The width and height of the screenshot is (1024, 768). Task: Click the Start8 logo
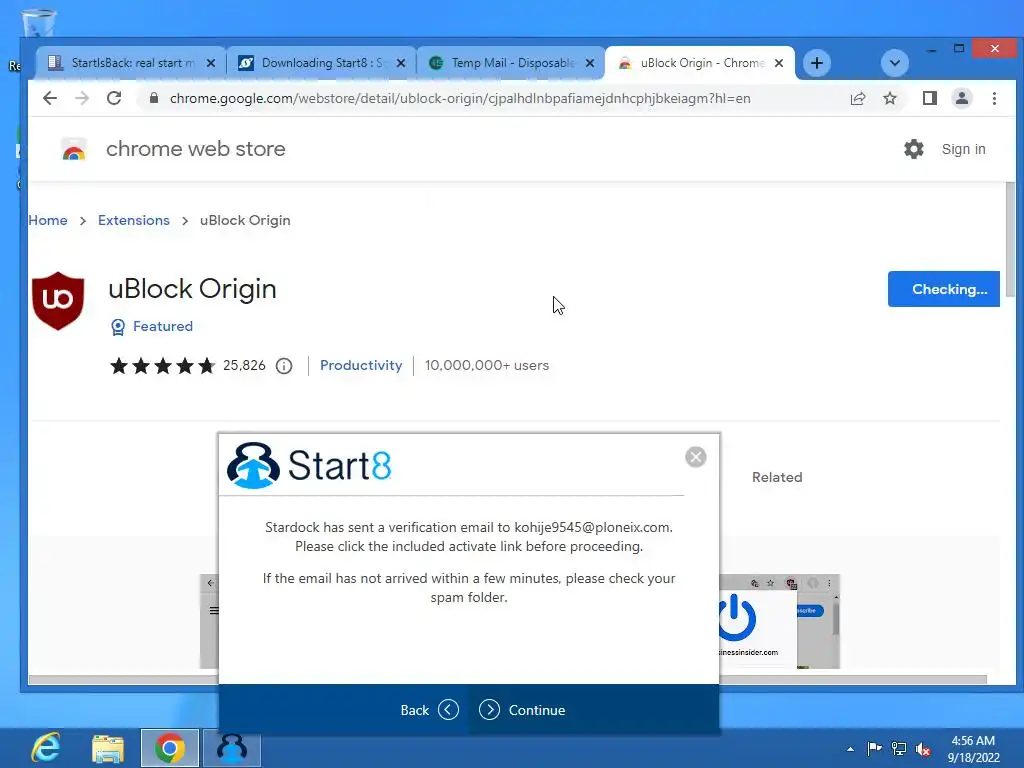pos(309,465)
